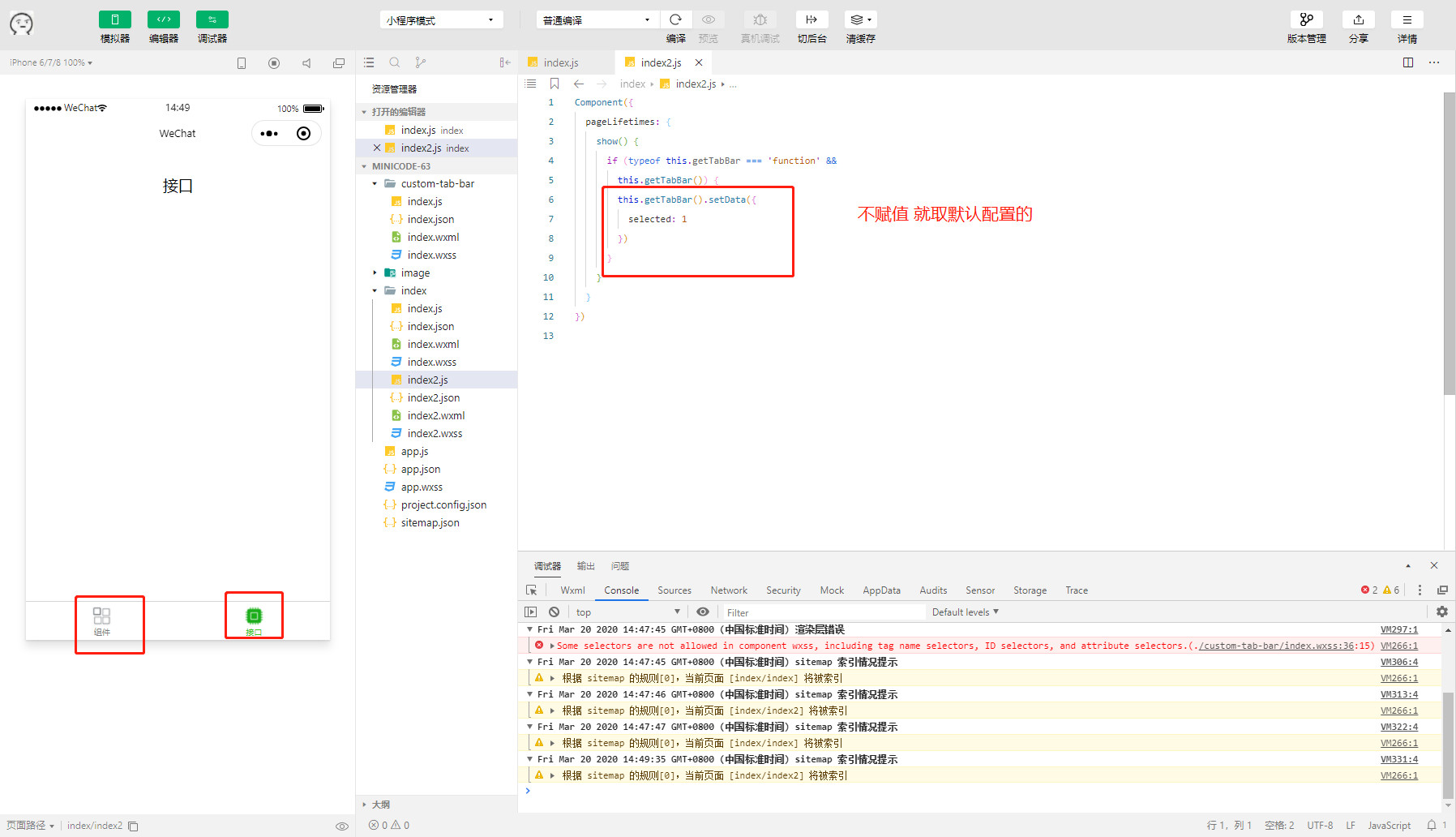Select the green interface tab in simulator

pyautogui.click(x=254, y=621)
